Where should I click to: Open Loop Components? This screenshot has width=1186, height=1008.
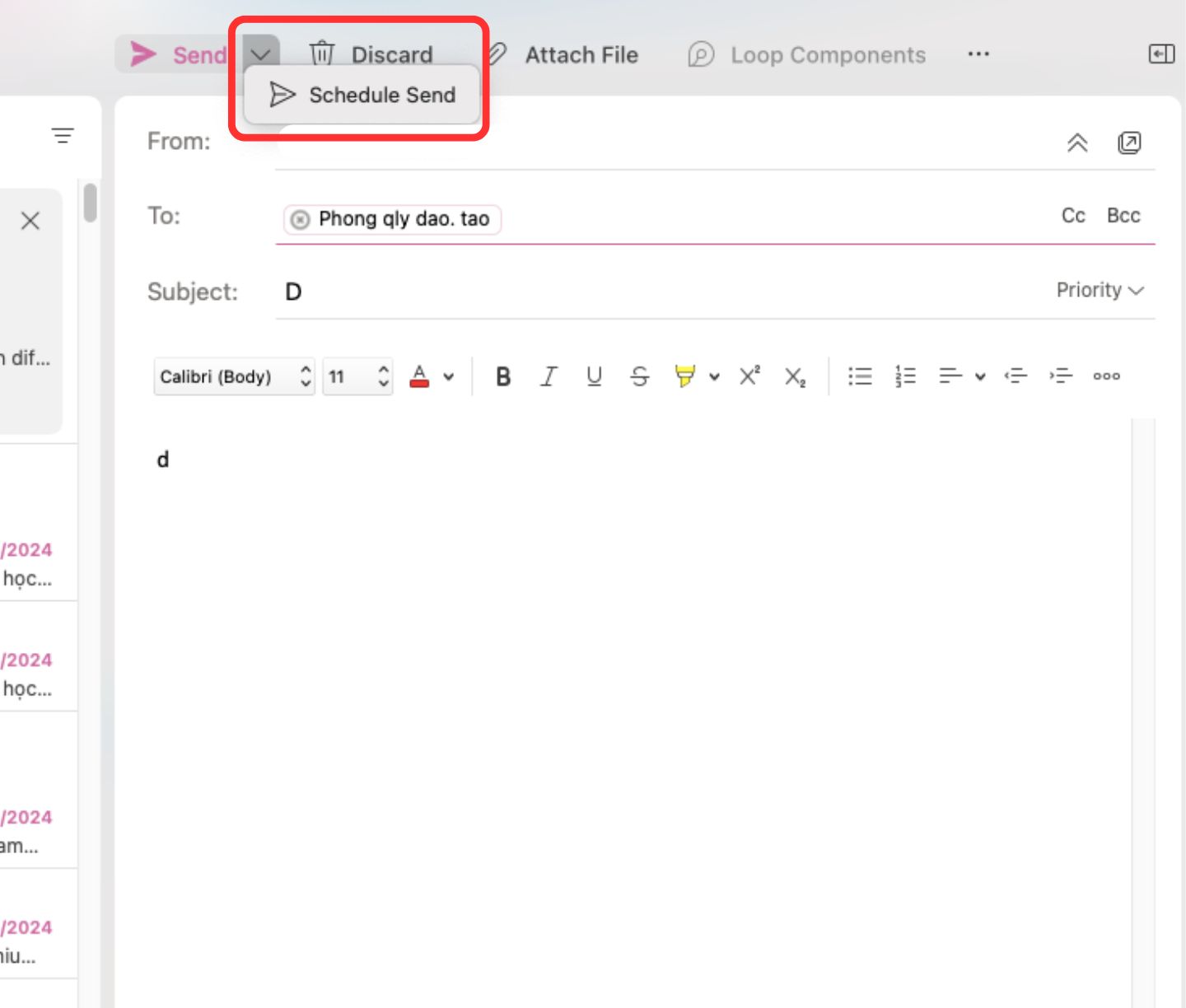click(x=806, y=54)
